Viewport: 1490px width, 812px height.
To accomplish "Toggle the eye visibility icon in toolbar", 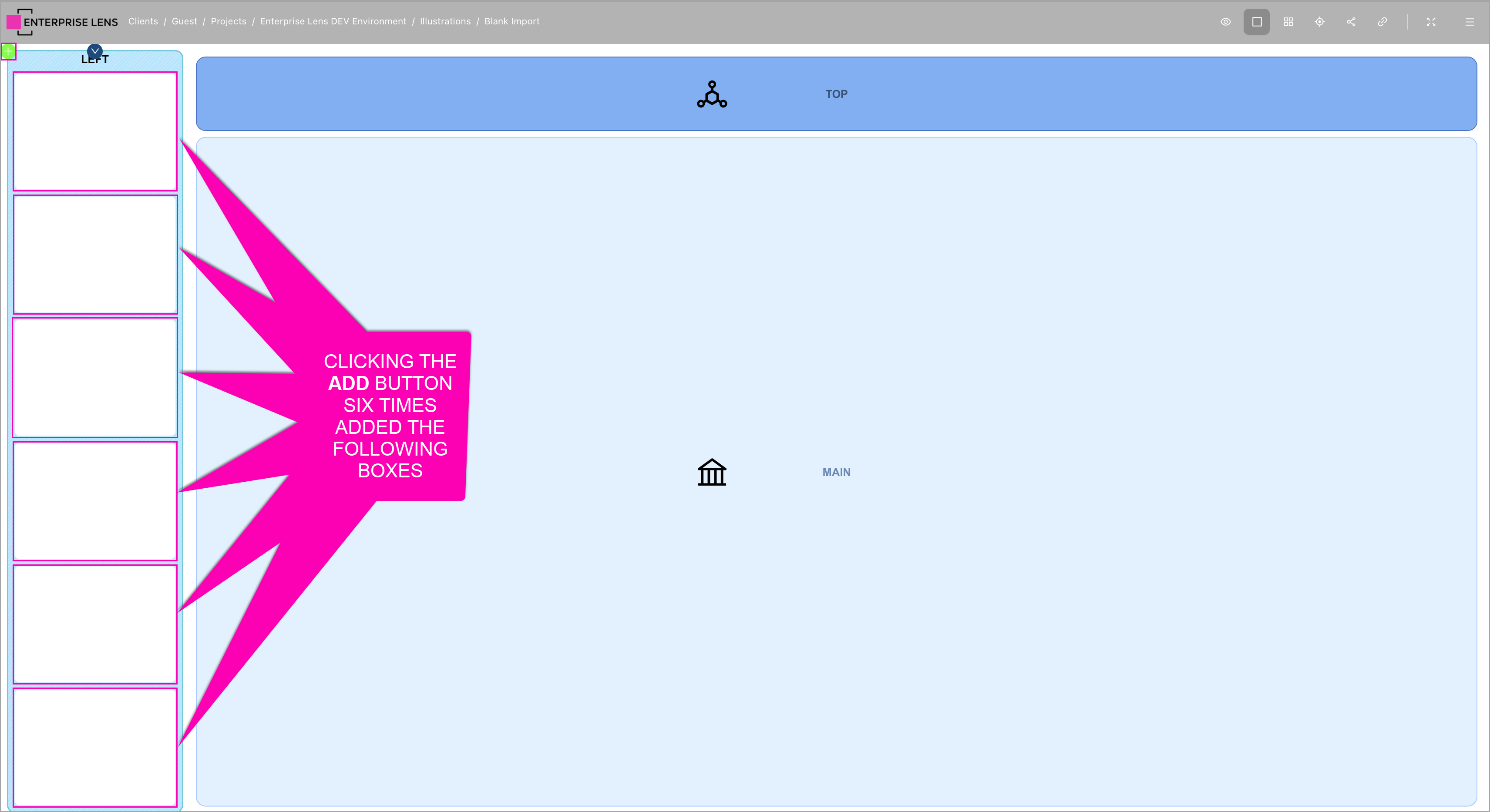I will pos(1225,22).
